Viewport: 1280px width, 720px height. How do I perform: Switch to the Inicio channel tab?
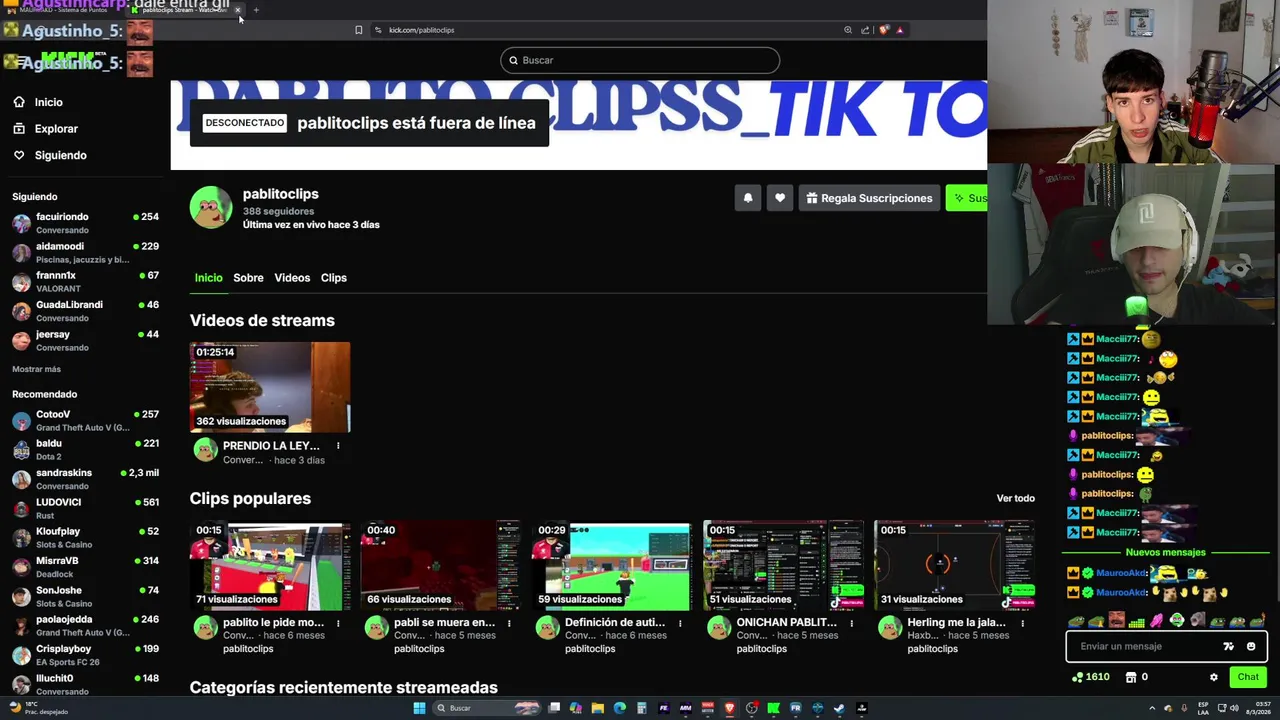pos(208,278)
